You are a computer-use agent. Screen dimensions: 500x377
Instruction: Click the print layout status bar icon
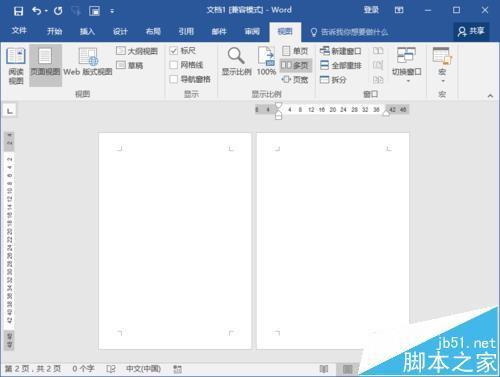coord(347,369)
